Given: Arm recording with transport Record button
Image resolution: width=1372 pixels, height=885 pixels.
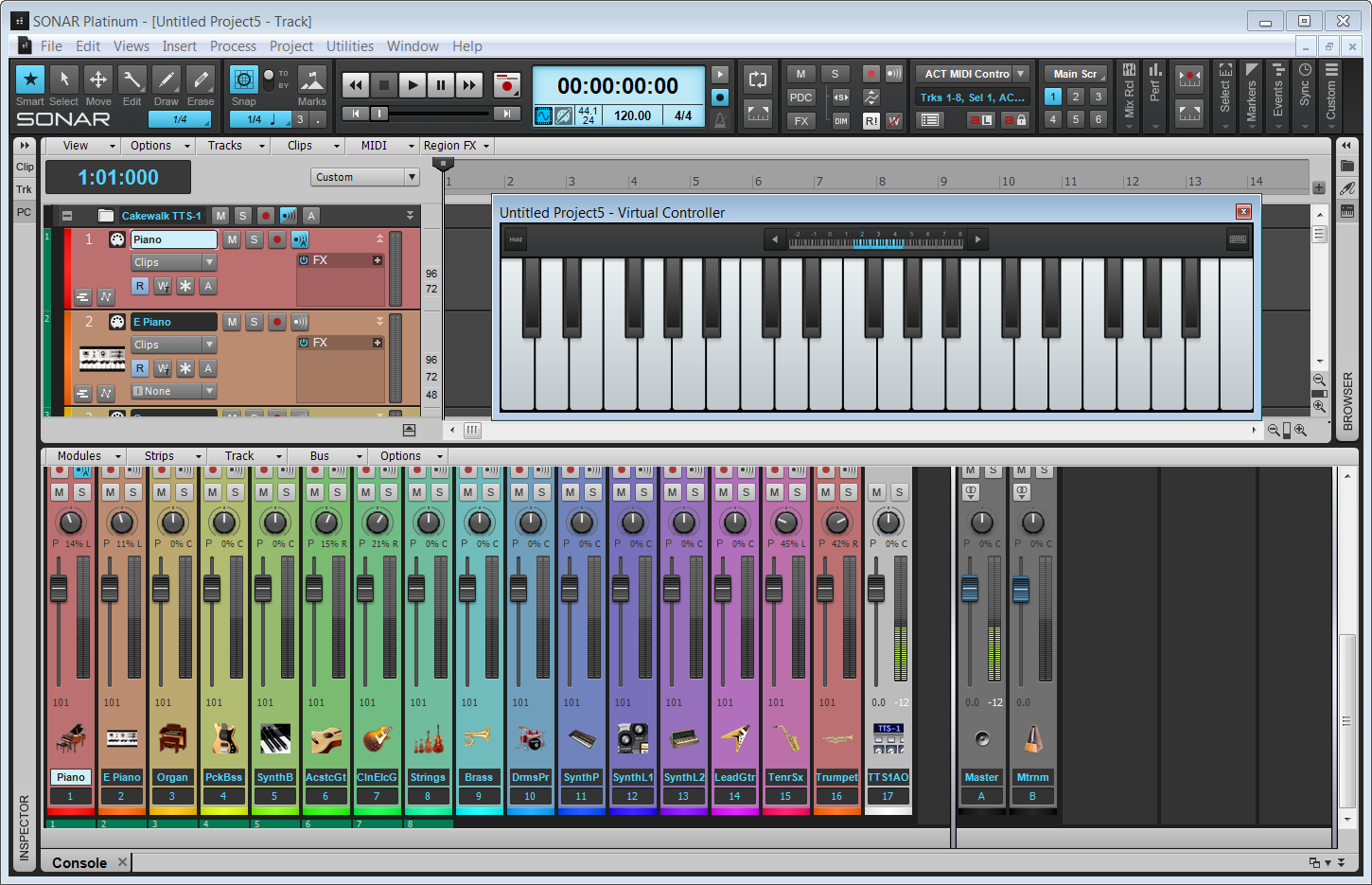Looking at the screenshot, I should [x=508, y=85].
